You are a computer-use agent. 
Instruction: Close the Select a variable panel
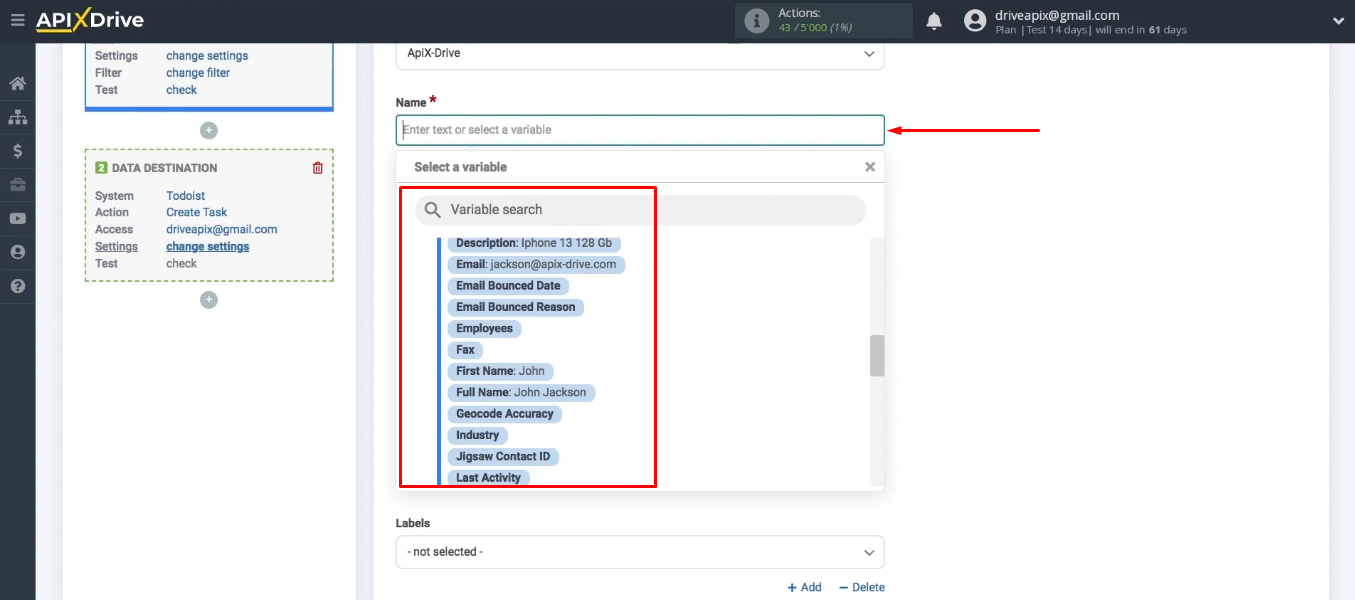[x=869, y=167]
